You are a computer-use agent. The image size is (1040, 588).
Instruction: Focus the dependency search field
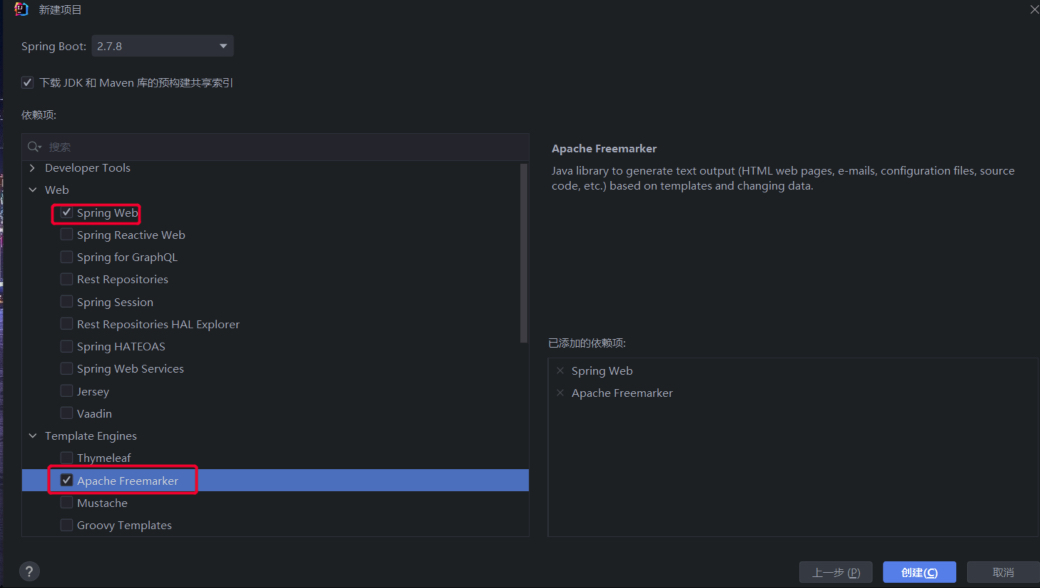(275, 147)
